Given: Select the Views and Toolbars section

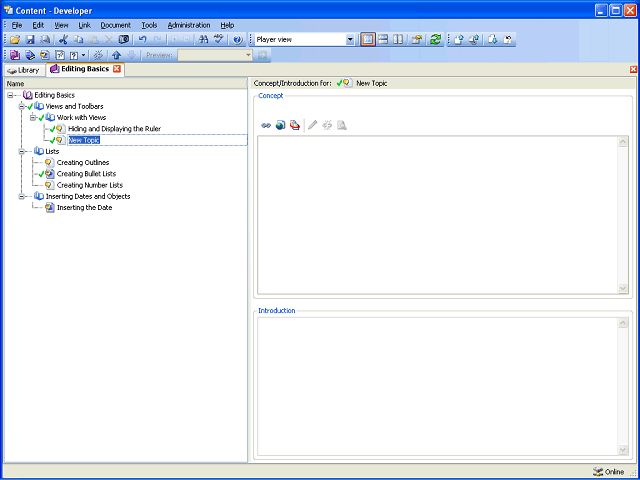Looking at the screenshot, I should click(x=74, y=107).
